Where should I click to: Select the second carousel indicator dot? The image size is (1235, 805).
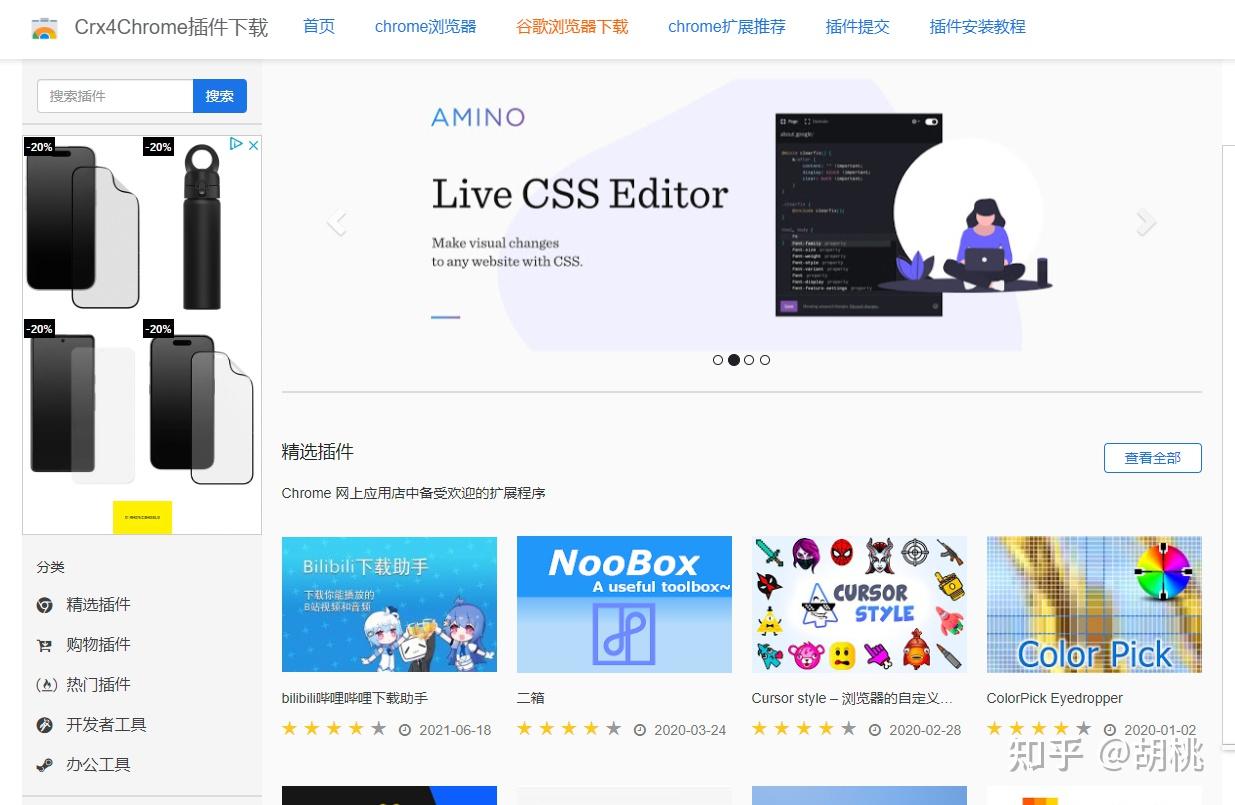[733, 360]
